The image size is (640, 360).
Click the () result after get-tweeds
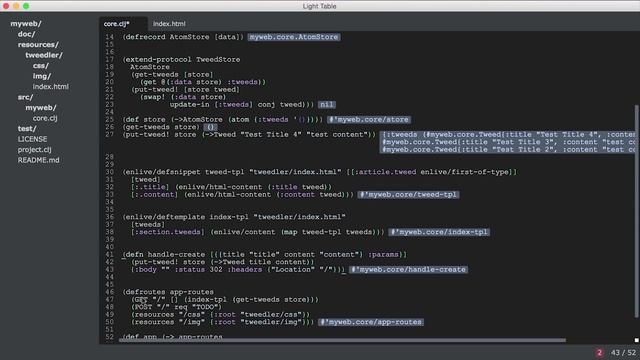[210, 127]
